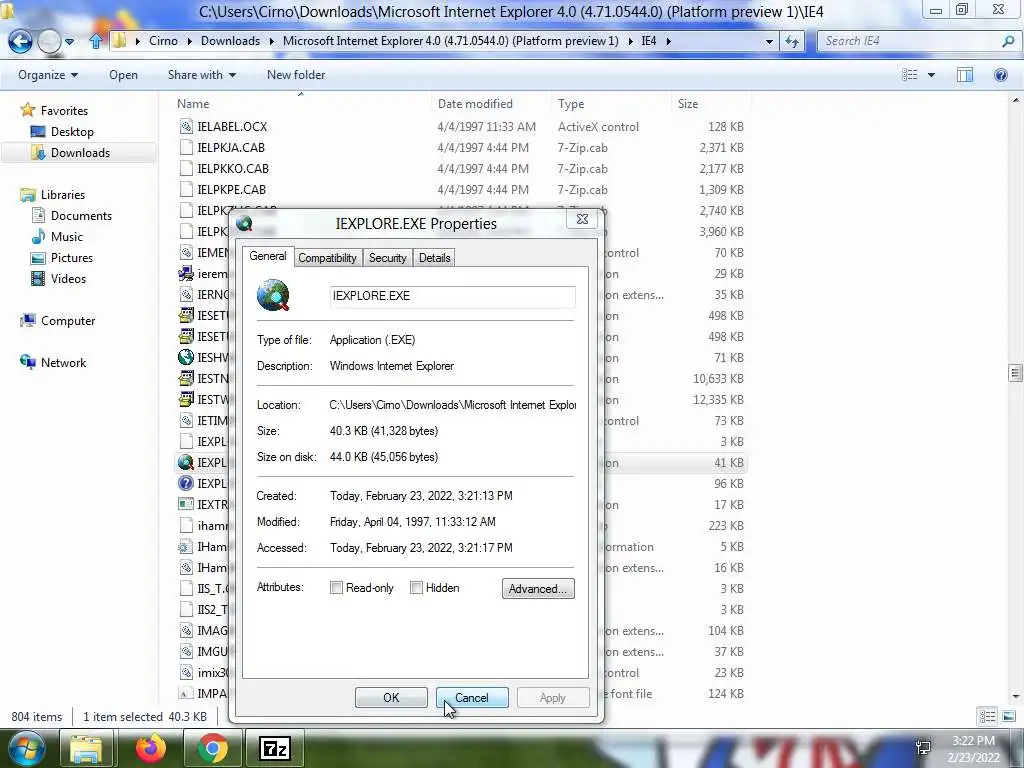The height and width of the screenshot is (768, 1024).
Task: Enable the Read-only checkbox
Action: coord(336,588)
